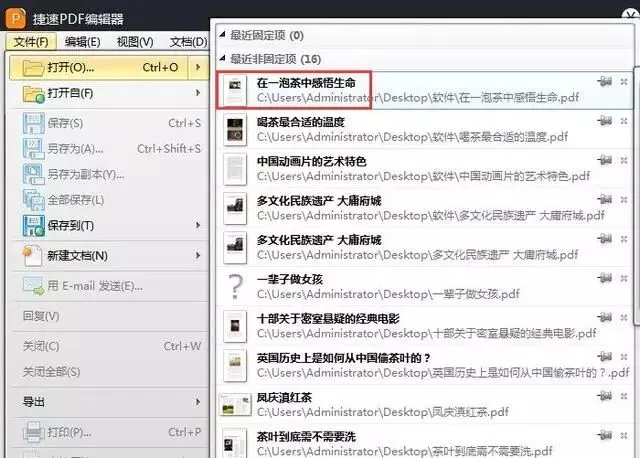Pin the 喝茶最合适的温度 recent file

605,121
